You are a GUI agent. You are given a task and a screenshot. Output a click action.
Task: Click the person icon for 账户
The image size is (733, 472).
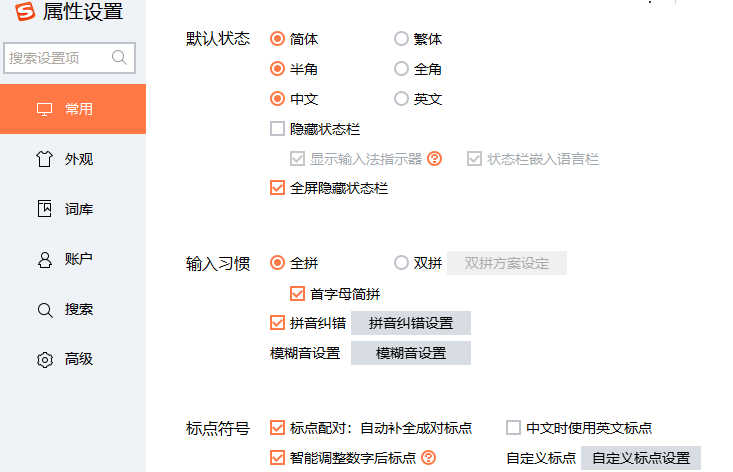[44, 259]
